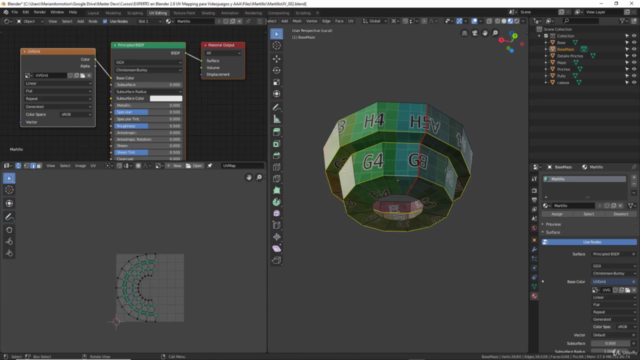Image resolution: width=640 pixels, height=360 pixels.
Task: Hide the Pinchos object in outliner
Action: (634, 69)
